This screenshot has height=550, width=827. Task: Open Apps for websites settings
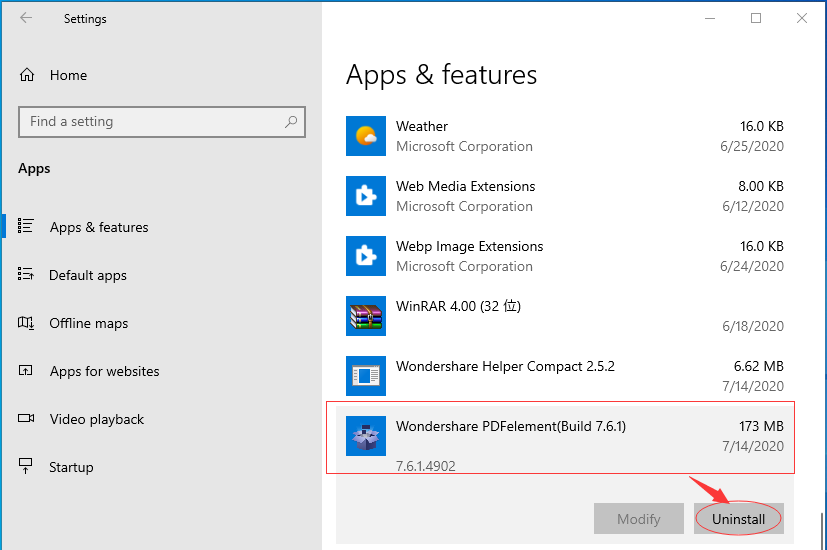pos(104,371)
